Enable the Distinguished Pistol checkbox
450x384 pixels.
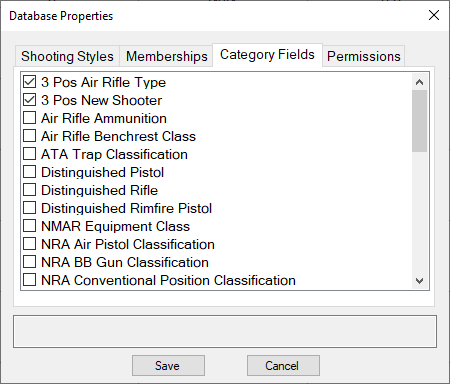[x=29, y=172]
